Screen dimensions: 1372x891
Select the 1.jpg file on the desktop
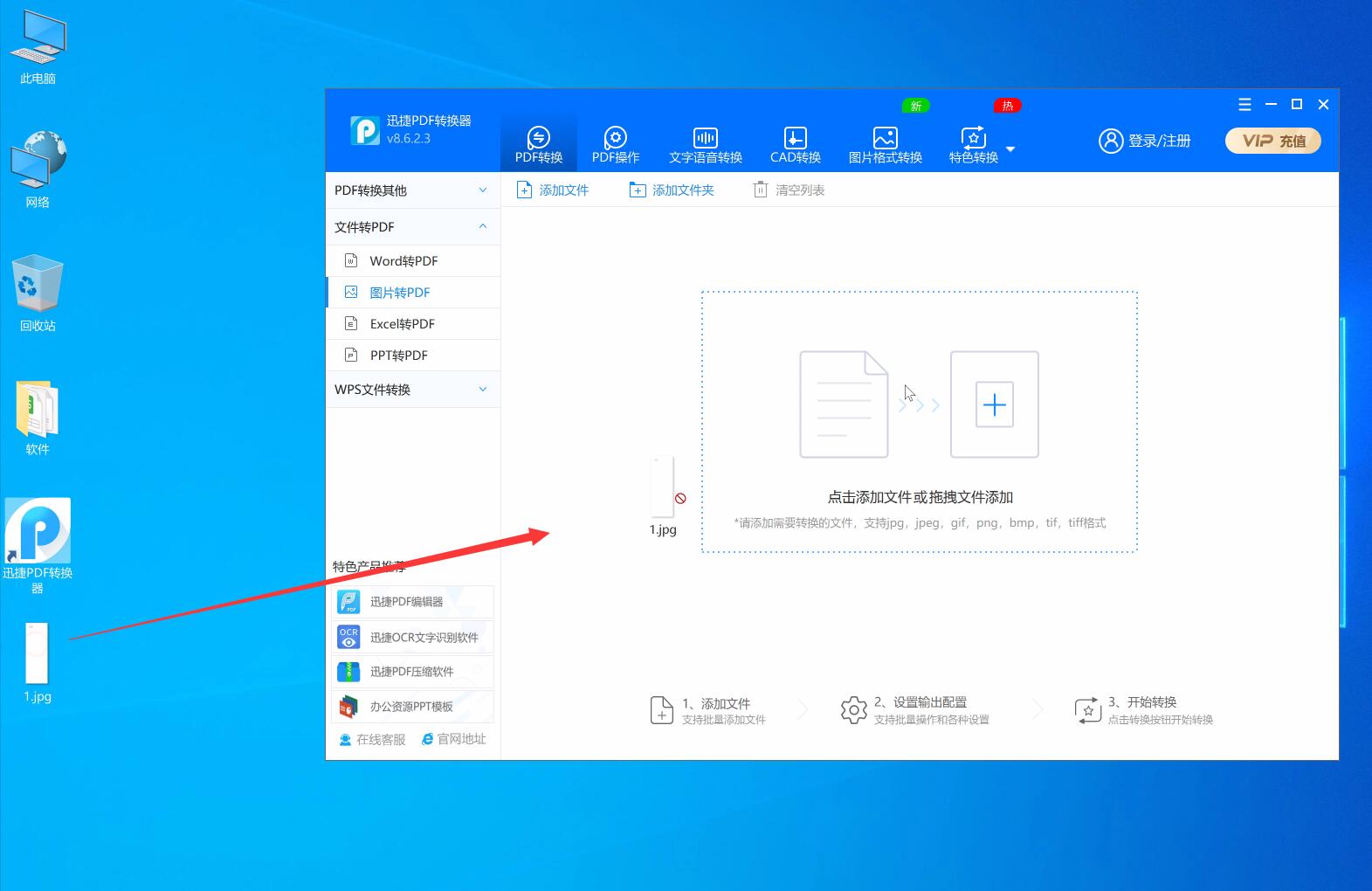pyautogui.click(x=38, y=663)
